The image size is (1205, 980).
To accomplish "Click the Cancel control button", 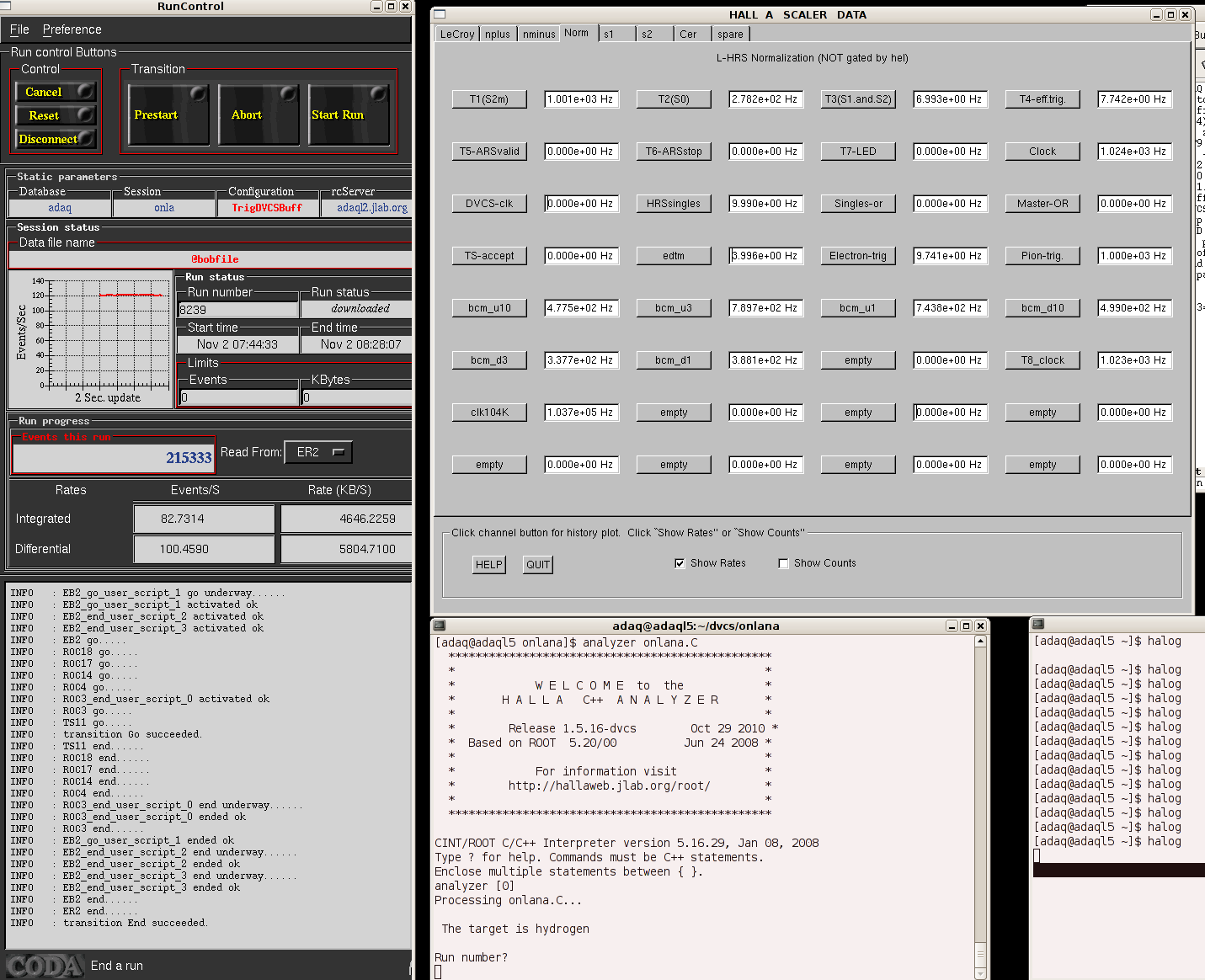I will [56, 92].
